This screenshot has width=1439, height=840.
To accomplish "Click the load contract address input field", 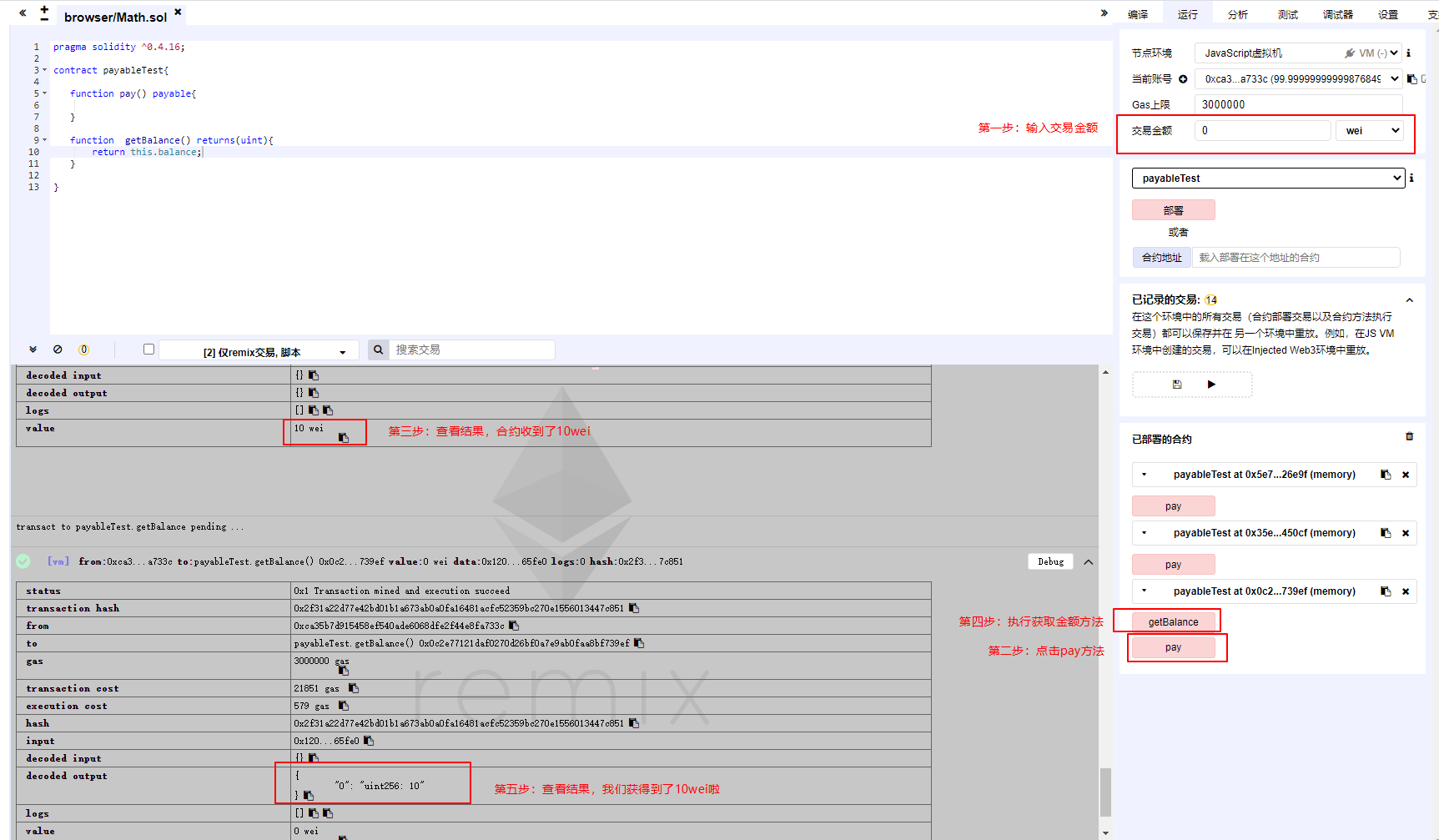I will pyautogui.click(x=1296, y=258).
